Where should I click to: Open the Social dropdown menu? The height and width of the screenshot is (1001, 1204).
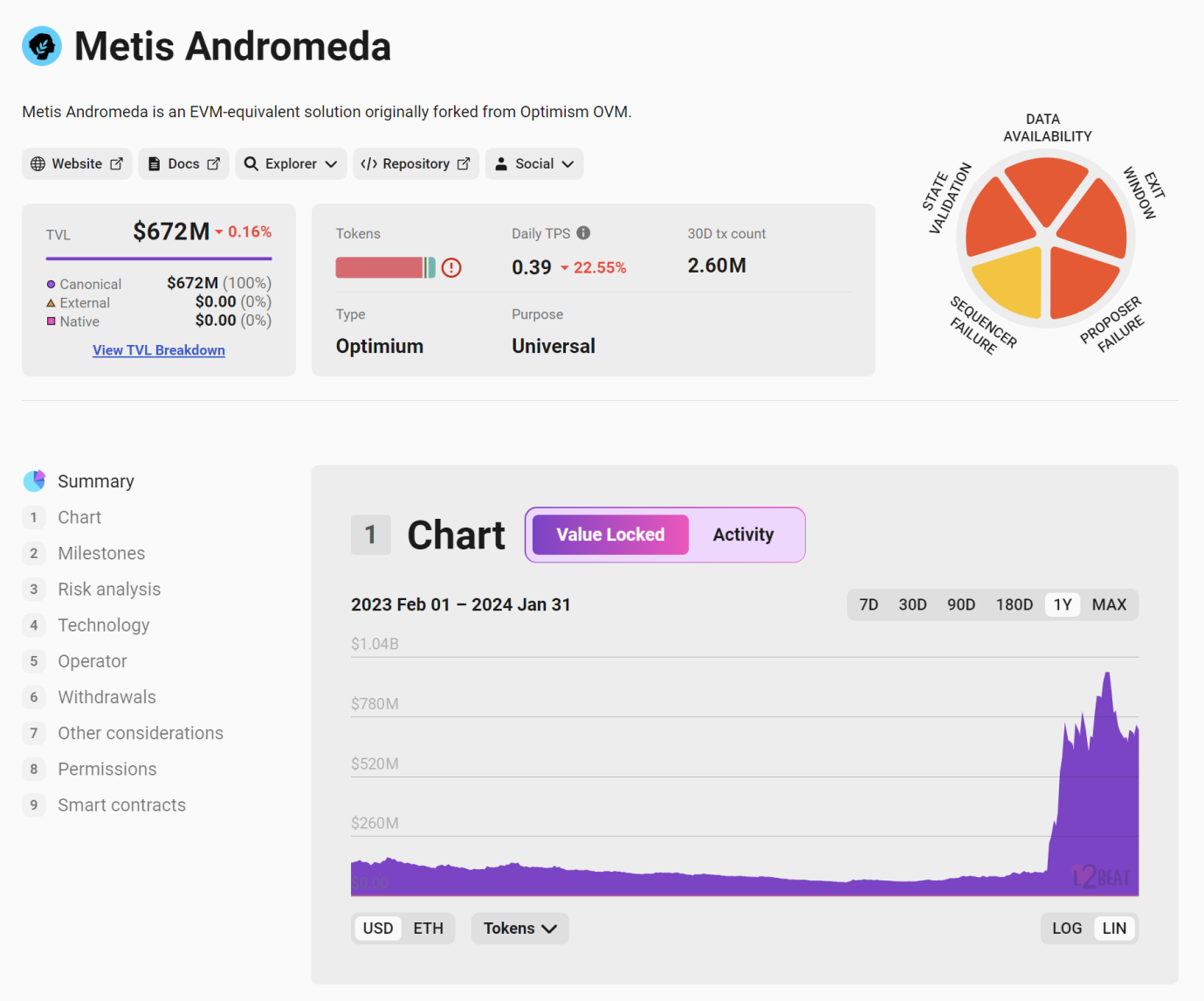coord(533,163)
